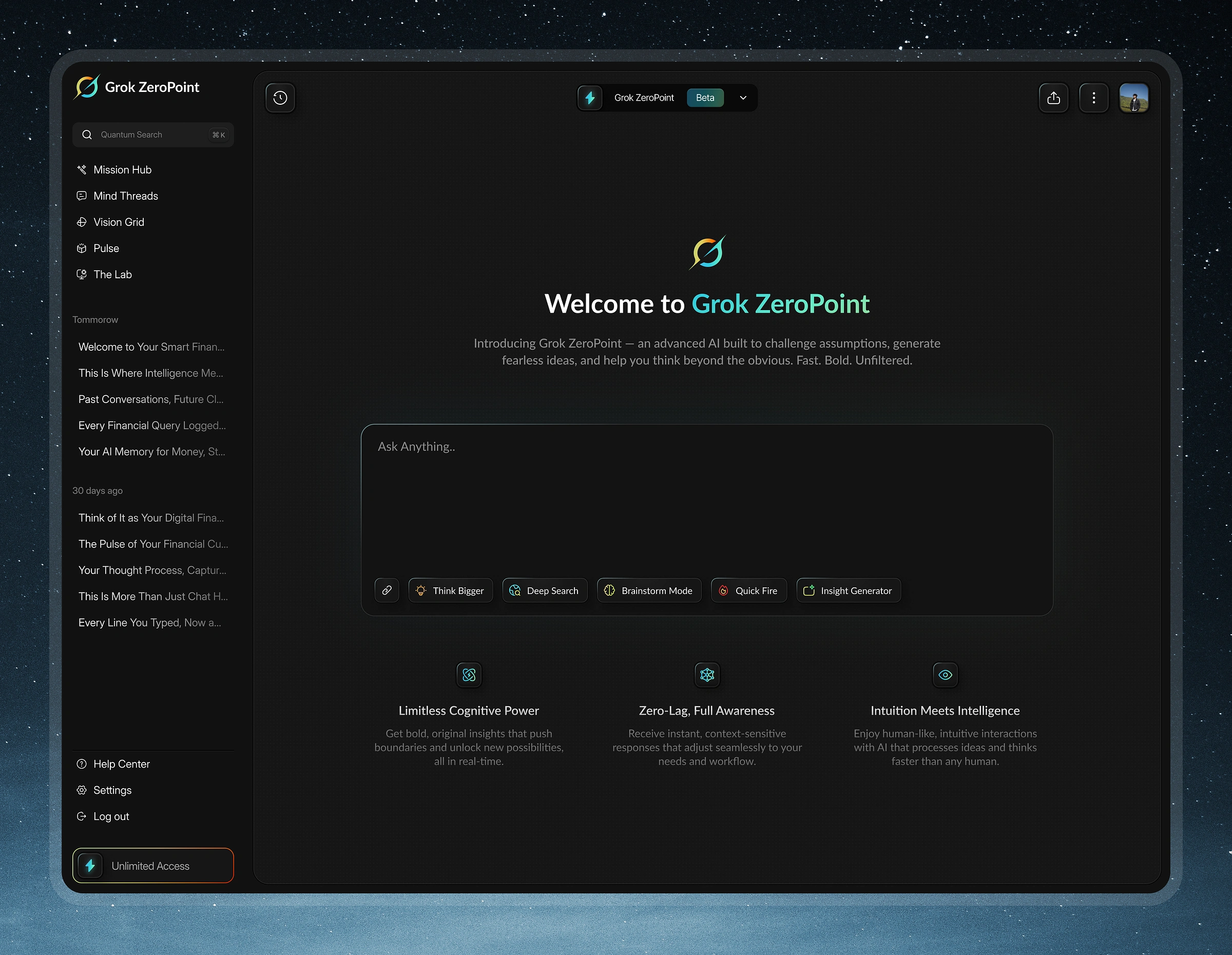Click the Limitless Cognitive Power atom icon
This screenshot has height=955, width=1232.
[469, 675]
